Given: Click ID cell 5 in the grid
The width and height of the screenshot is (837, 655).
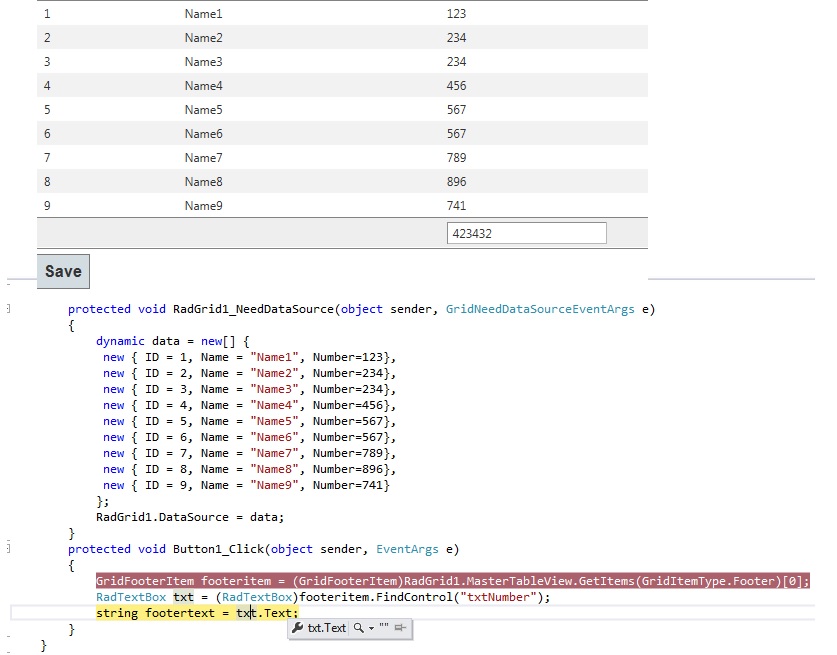Looking at the screenshot, I should (47, 110).
